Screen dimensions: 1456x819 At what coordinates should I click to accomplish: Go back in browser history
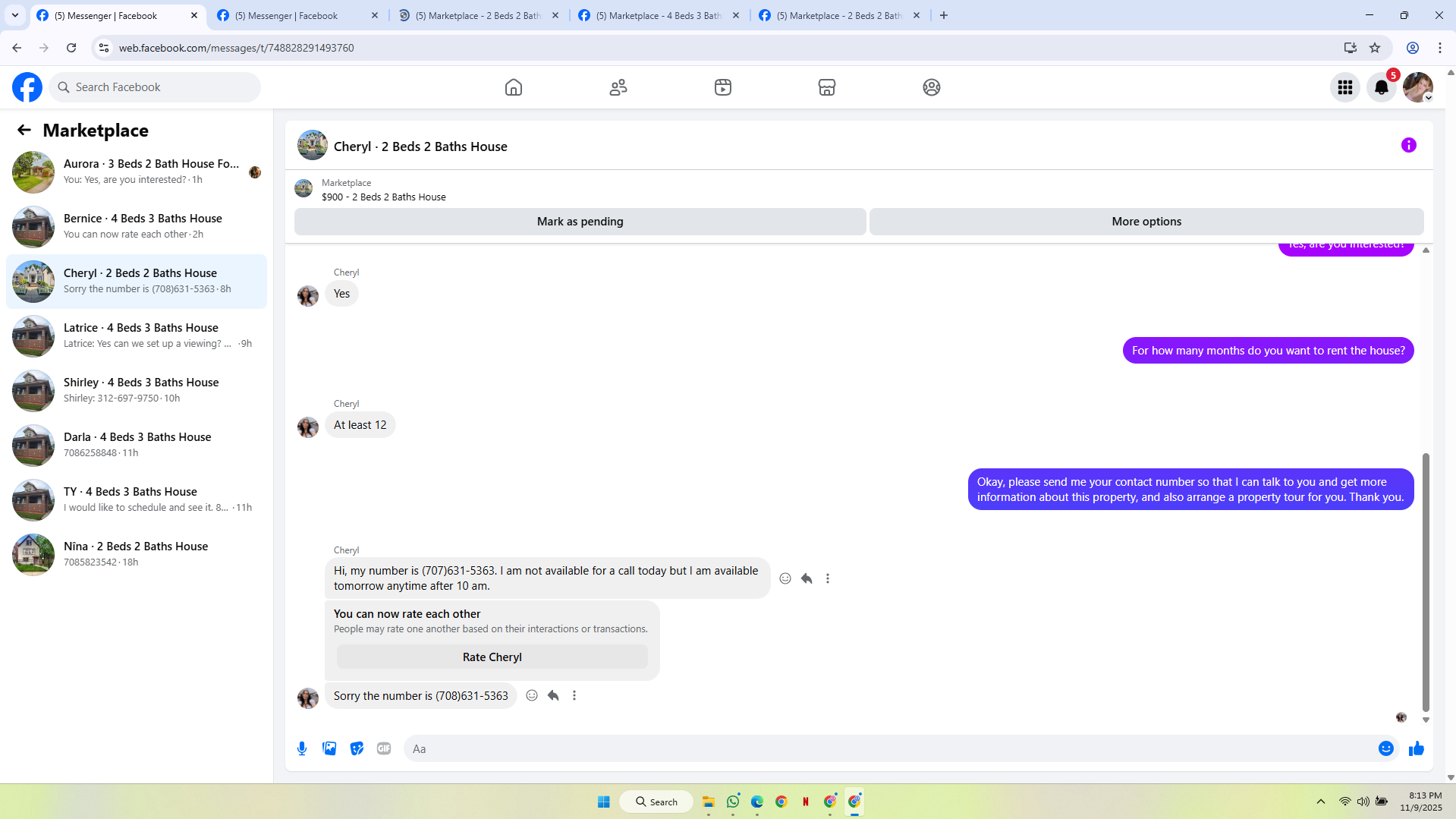17,48
